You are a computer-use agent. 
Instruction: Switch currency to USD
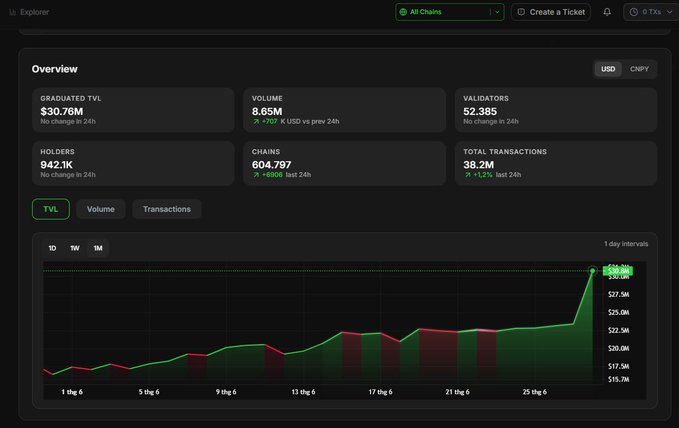point(608,69)
